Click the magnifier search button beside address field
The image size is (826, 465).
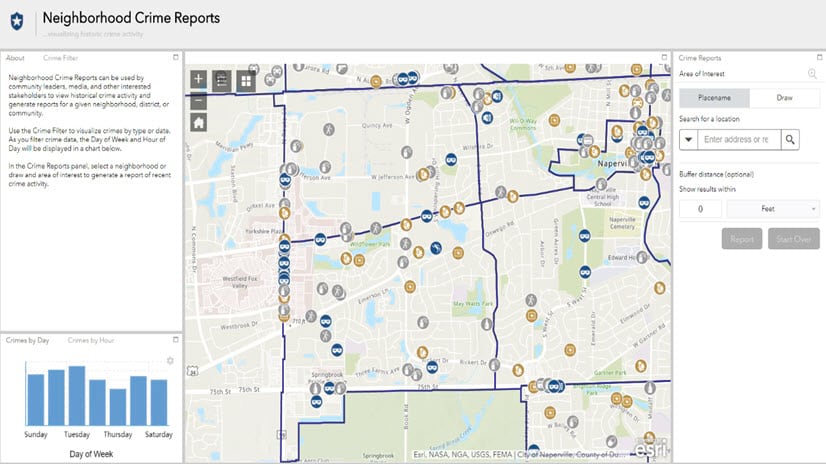click(x=790, y=140)
